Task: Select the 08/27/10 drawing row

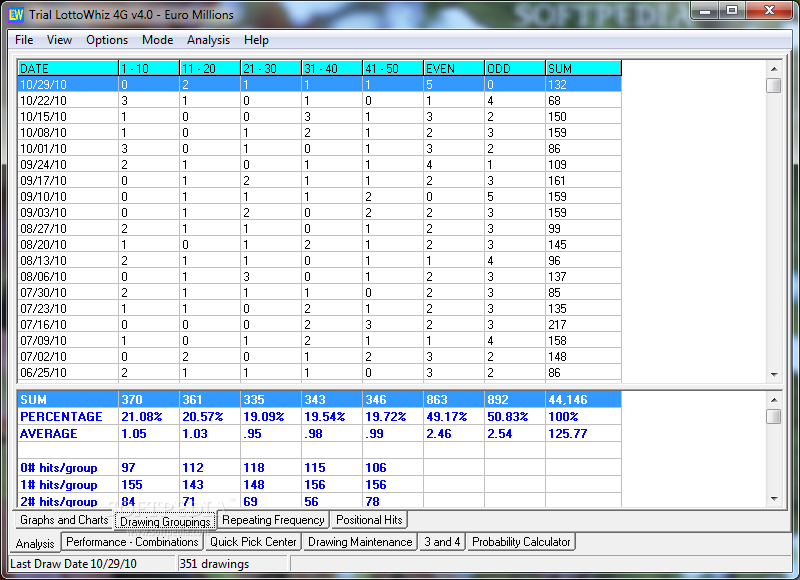Action: [x=319, y=229]
